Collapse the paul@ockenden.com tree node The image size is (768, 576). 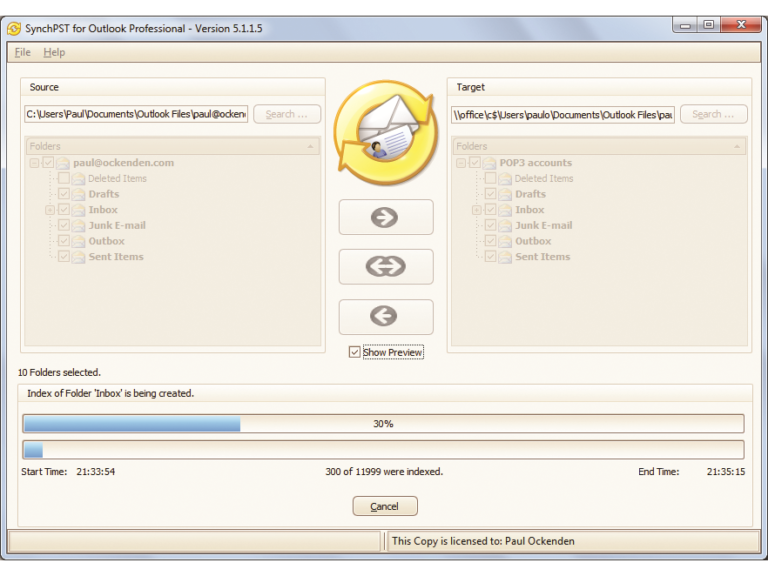coord(34,163)
